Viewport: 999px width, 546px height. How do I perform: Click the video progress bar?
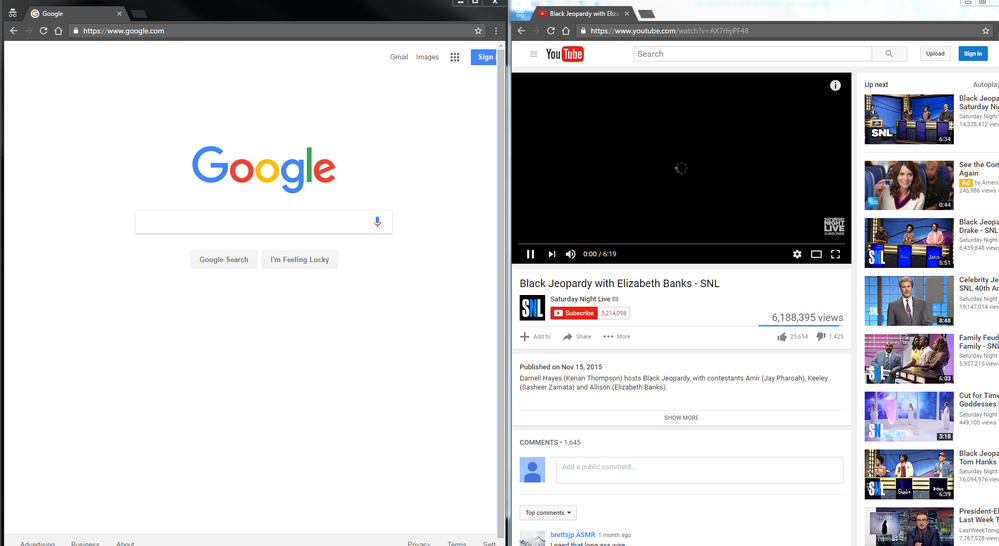point(680,244)
